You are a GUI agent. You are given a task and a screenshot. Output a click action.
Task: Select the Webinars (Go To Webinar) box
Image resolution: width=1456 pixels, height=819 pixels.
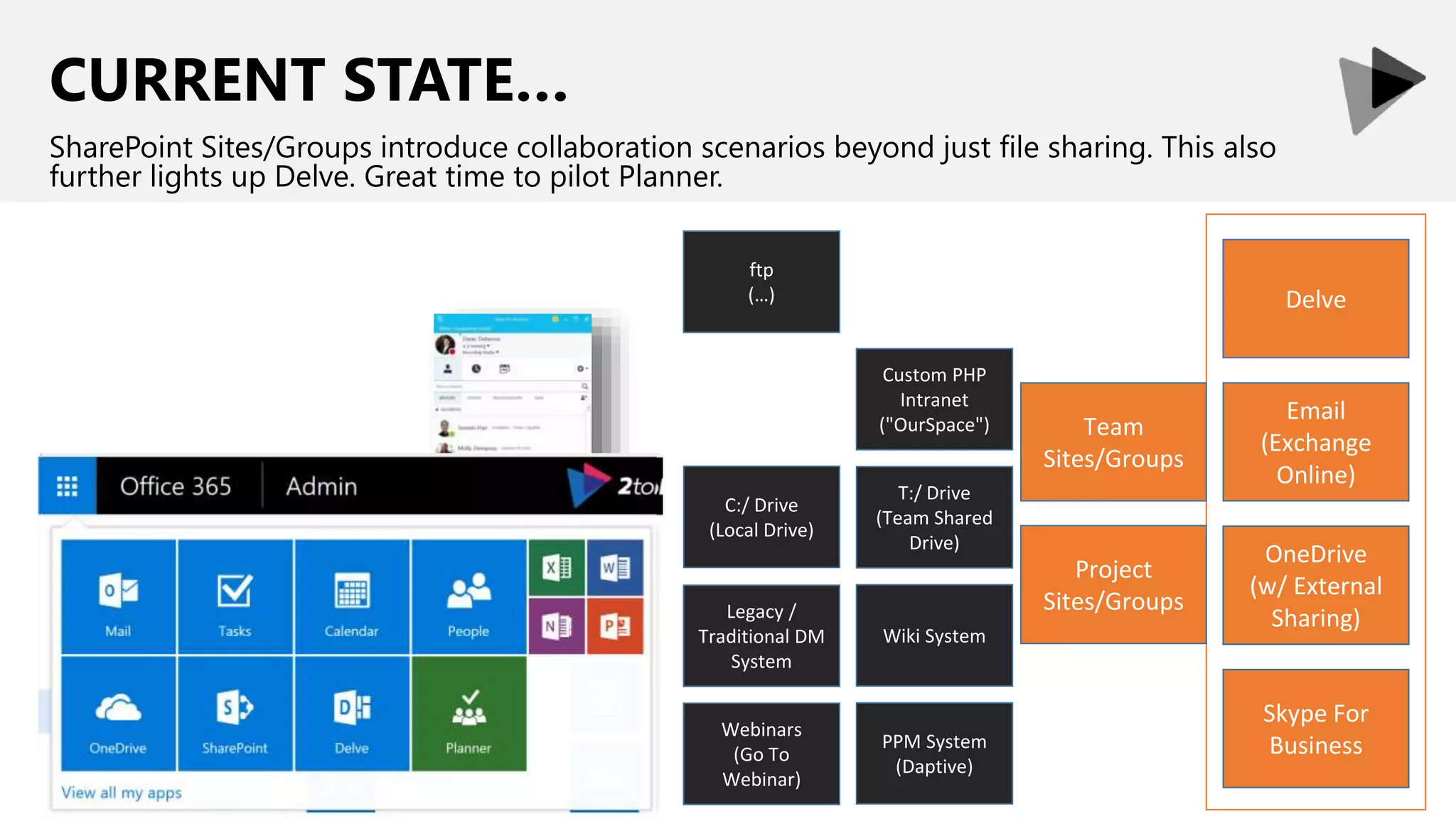761,754
